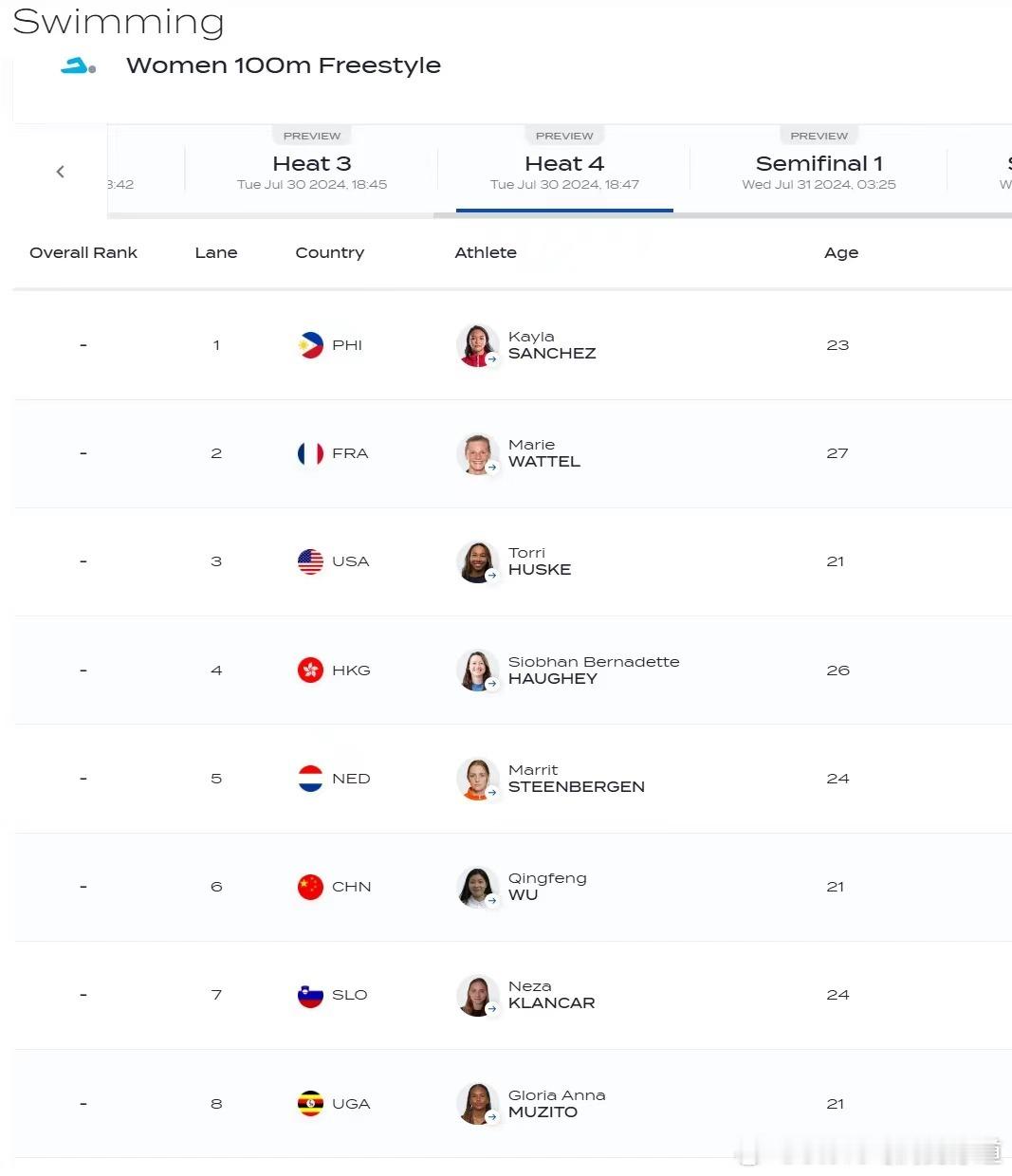The width and height of the screenshot is (1012, 1176).
Task: Click the Philippines flag icon
Action: pyautogui.click(x=310, y=345)
